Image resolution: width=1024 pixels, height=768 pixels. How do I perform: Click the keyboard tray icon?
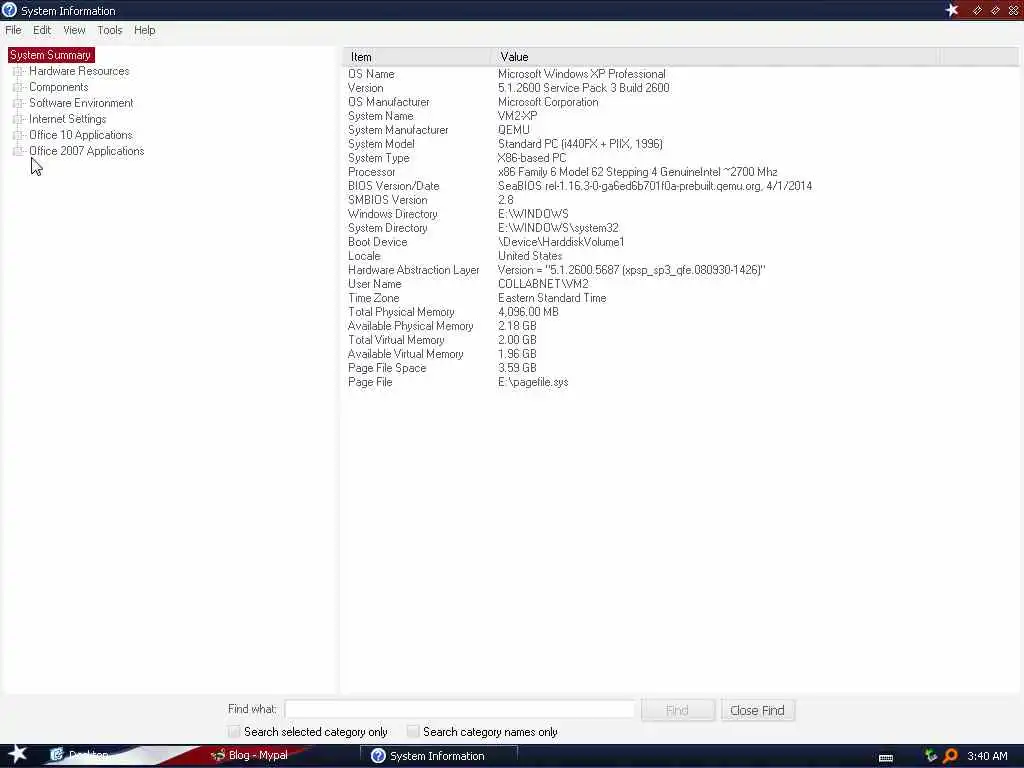886,757
